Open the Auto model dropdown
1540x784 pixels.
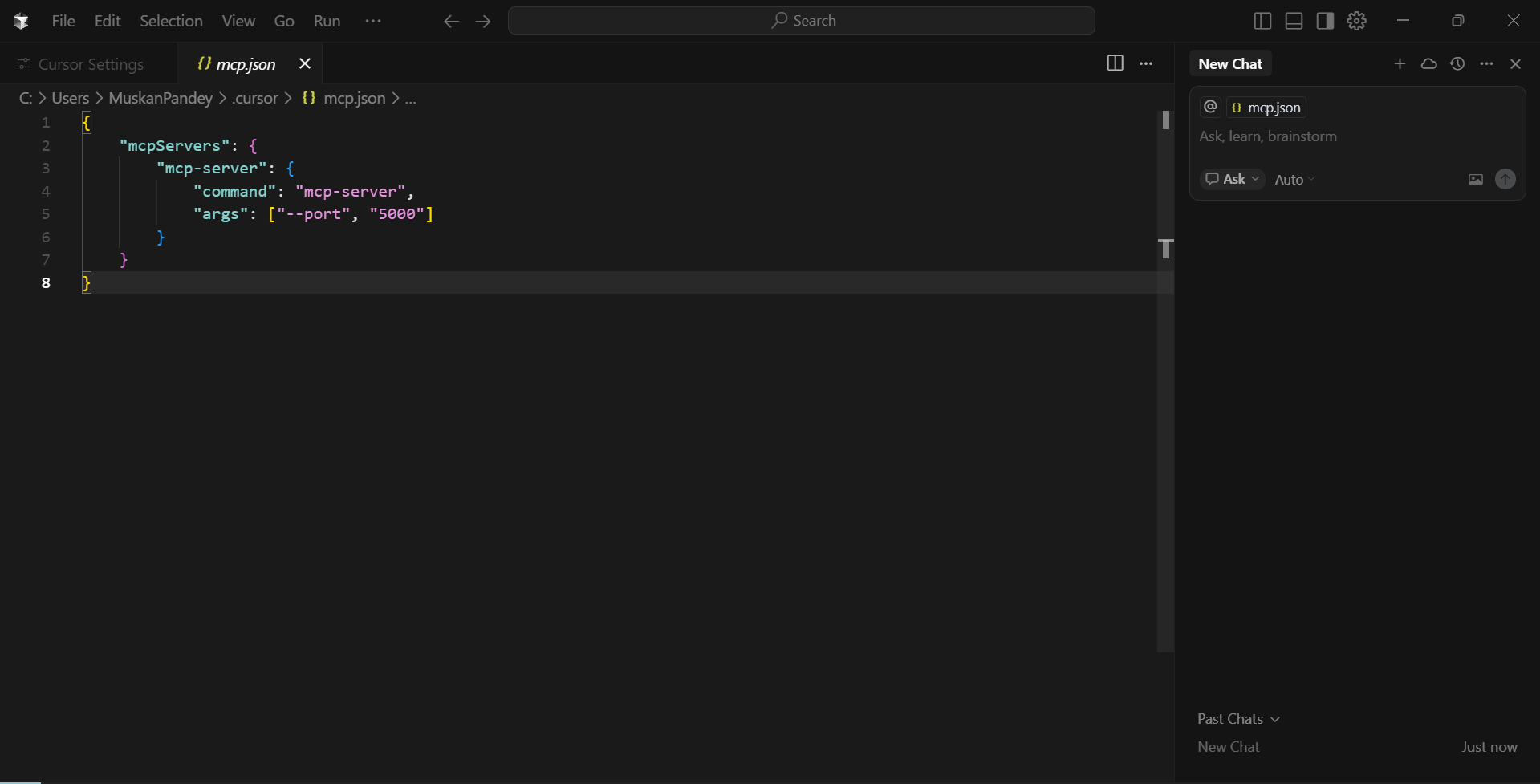1294,180
